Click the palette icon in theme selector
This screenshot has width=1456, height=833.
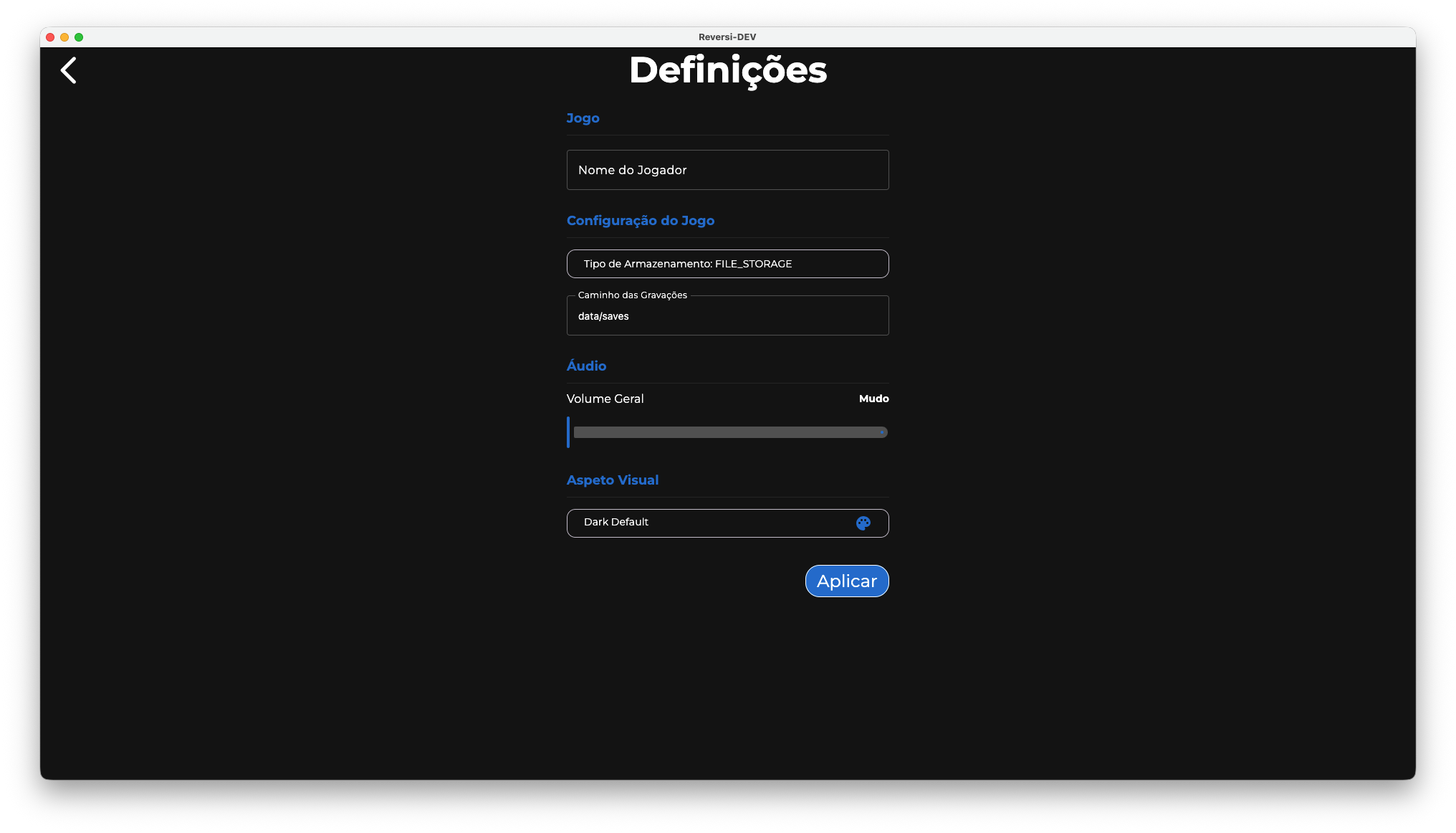coord(863,523)
